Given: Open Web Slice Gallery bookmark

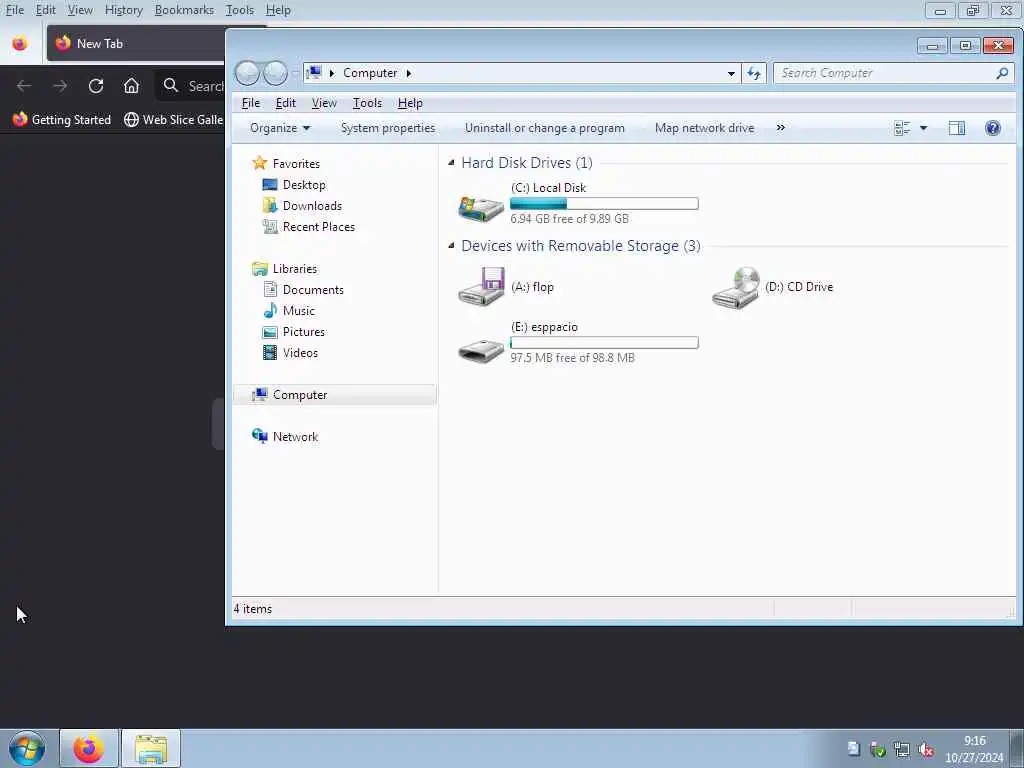Looking at the screenshot, I should [174, 120].
